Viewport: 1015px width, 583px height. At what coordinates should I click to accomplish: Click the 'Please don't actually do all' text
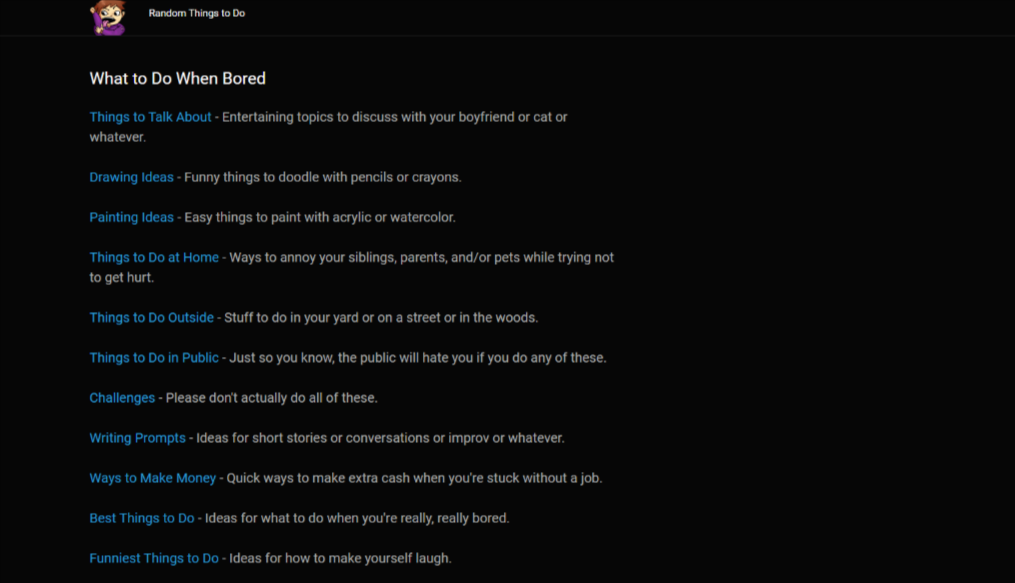point(271,398)
